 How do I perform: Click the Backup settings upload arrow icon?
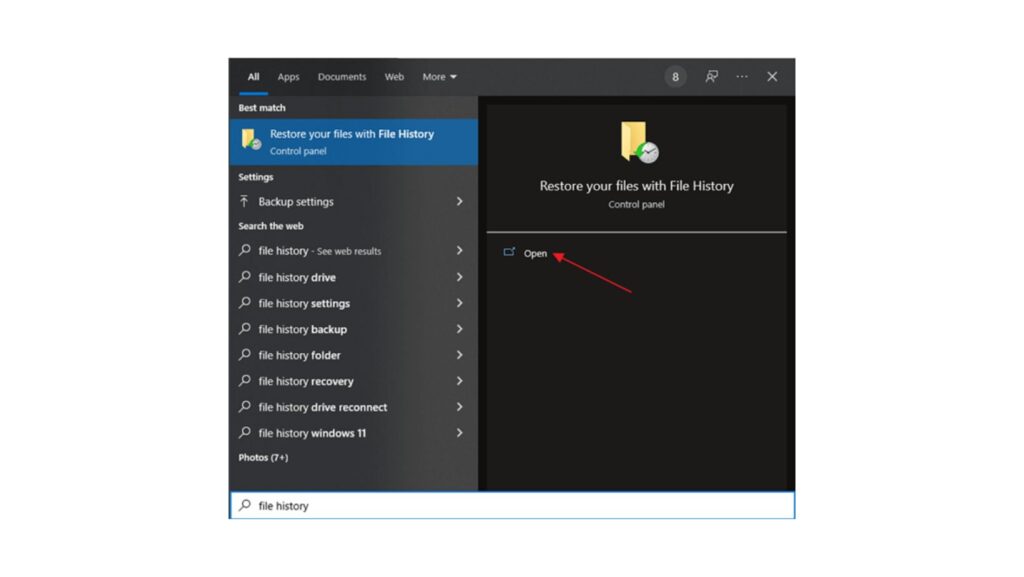[244, 202]
